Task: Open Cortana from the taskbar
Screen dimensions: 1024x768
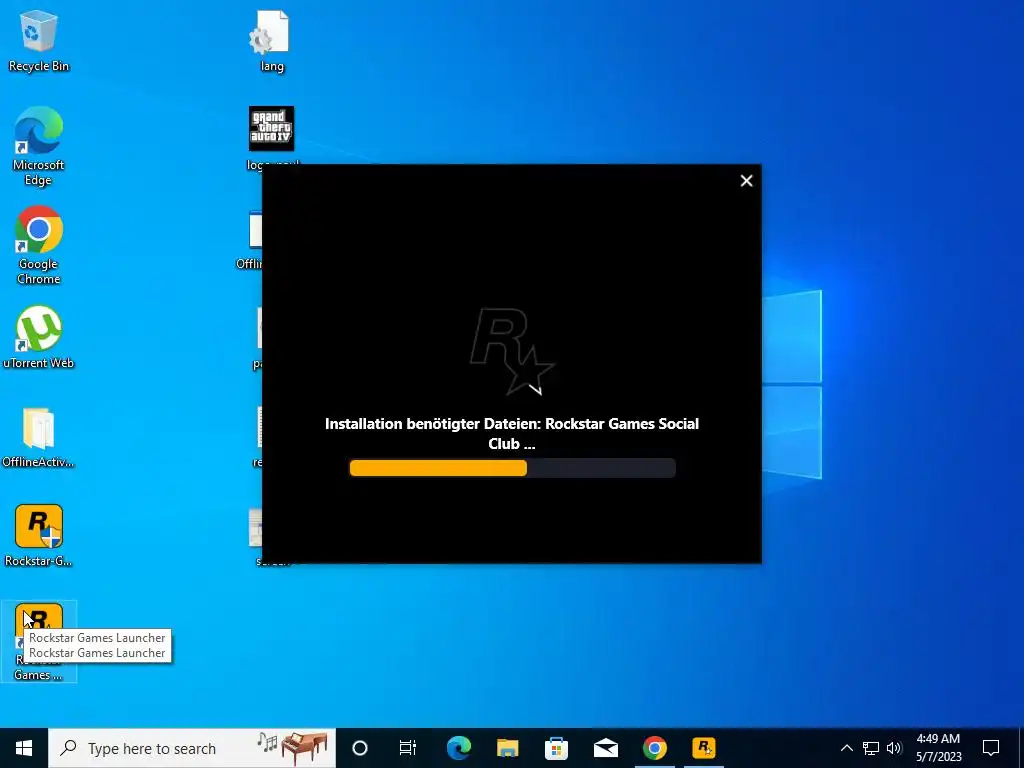Action: [x=360, y=748]
